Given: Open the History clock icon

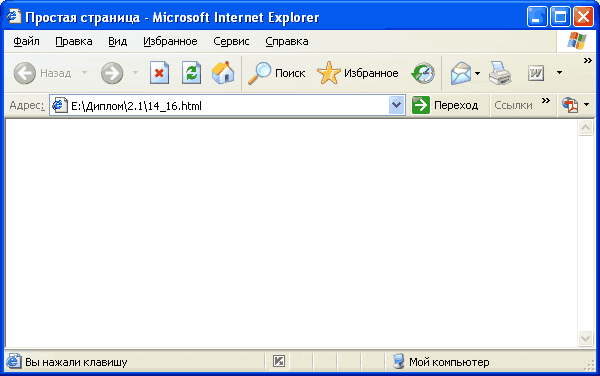Looking at the screenshot, I should (423, 73).
